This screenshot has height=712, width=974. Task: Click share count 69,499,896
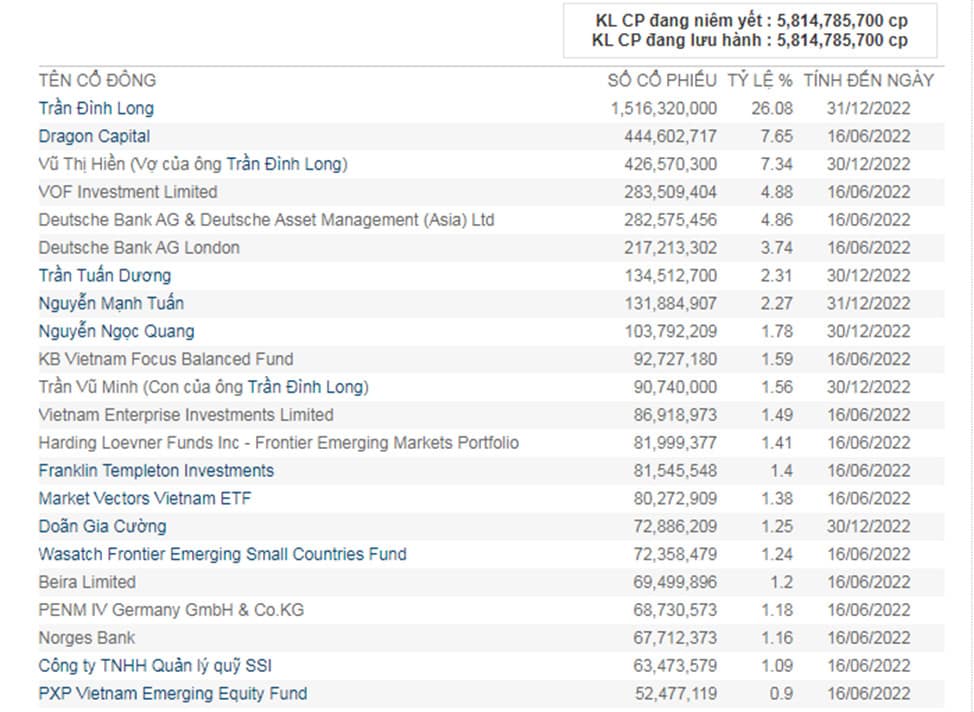click(x=675, y=582)
